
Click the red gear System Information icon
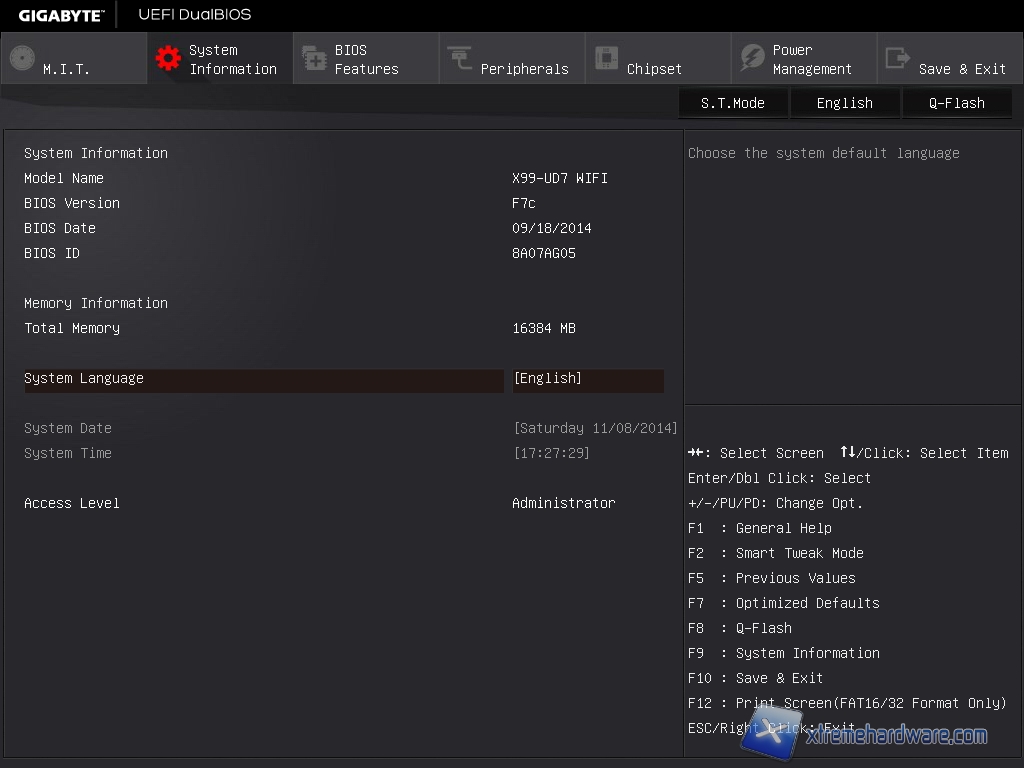click(x=168, y=58)
